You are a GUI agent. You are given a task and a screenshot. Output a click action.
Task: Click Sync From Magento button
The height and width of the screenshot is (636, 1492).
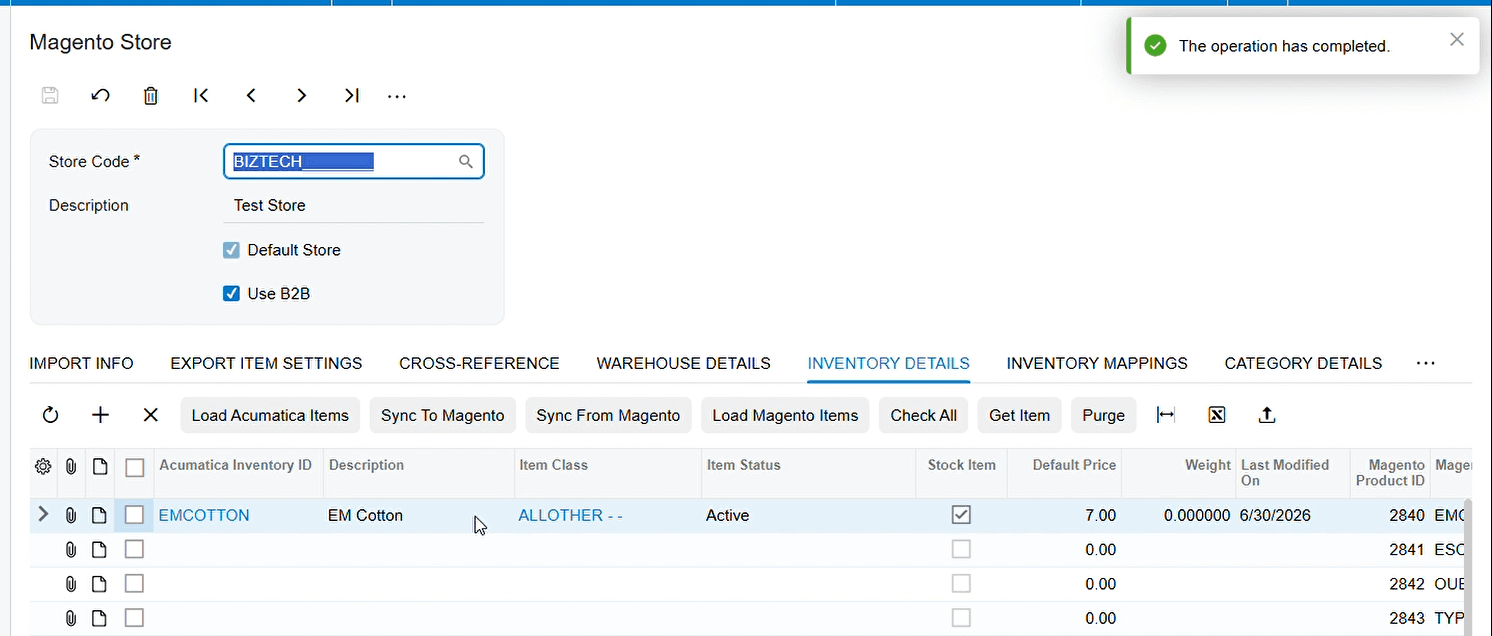(x=608, y=416)
